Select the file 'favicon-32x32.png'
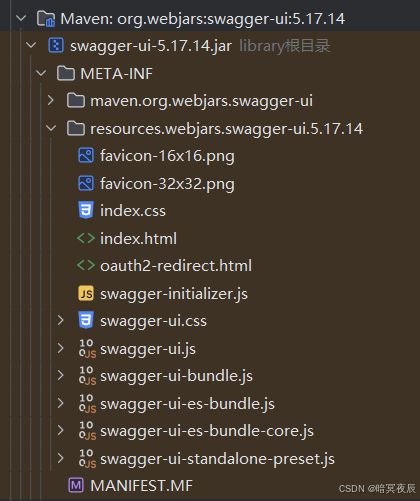Viewport: 420px width, 501px height. point(167,184)
